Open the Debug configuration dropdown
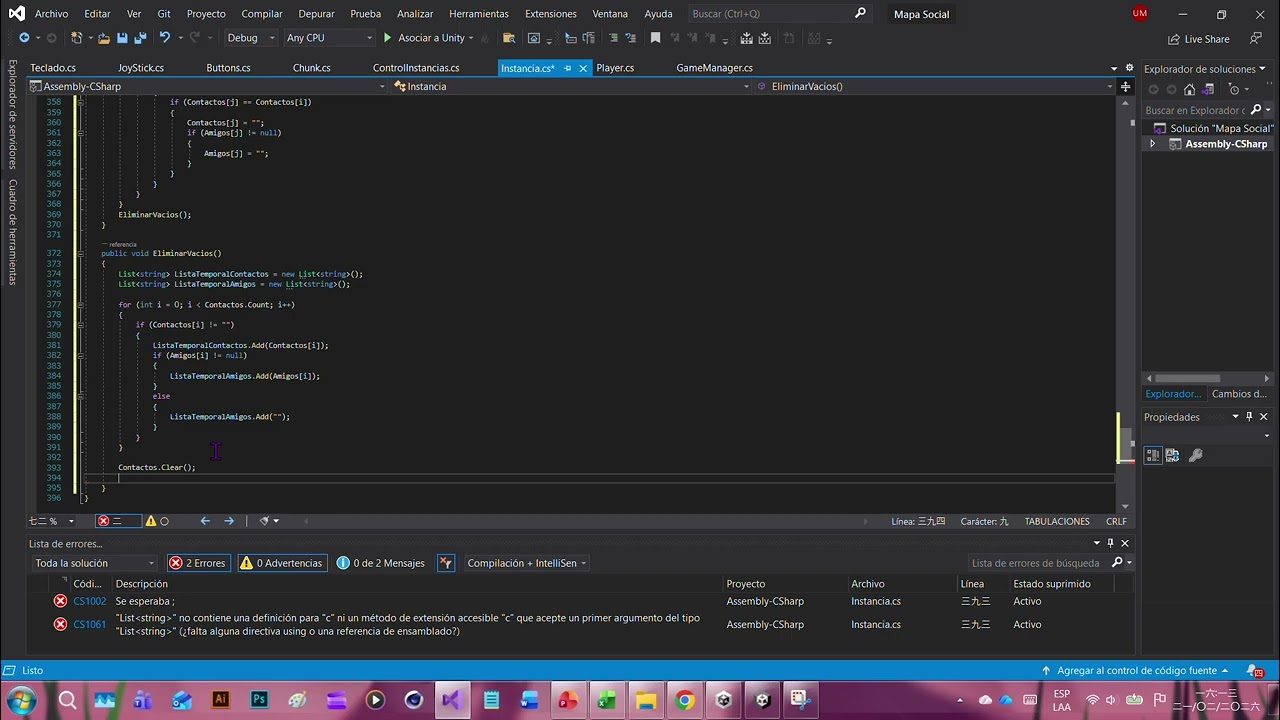This screenshot has width=1280, height=720. click(250, 38)
